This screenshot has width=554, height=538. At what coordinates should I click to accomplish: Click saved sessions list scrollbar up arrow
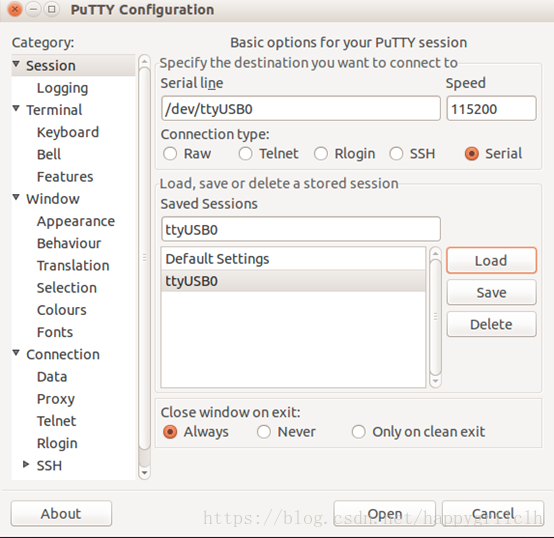[x=435, y=253]
